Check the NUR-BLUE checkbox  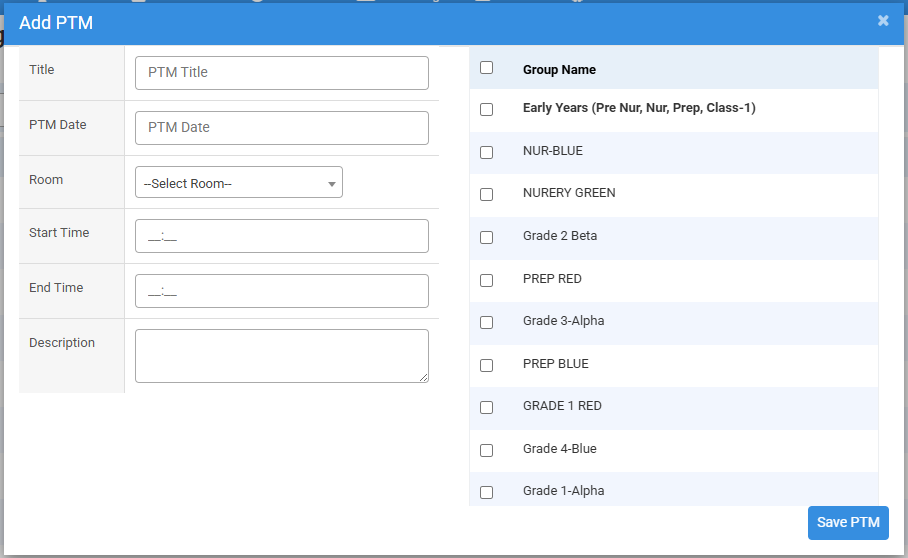(486, 152)
